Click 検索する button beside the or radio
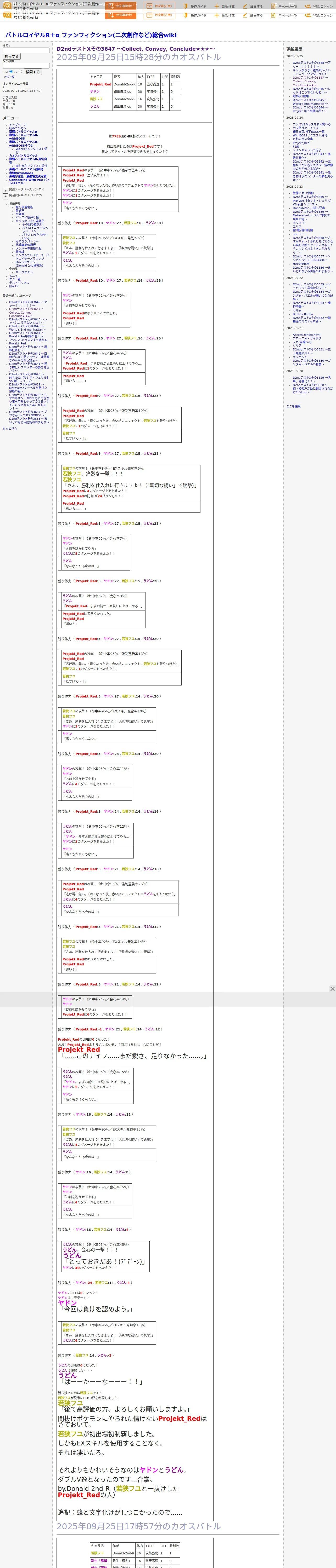 coord(32,72)
